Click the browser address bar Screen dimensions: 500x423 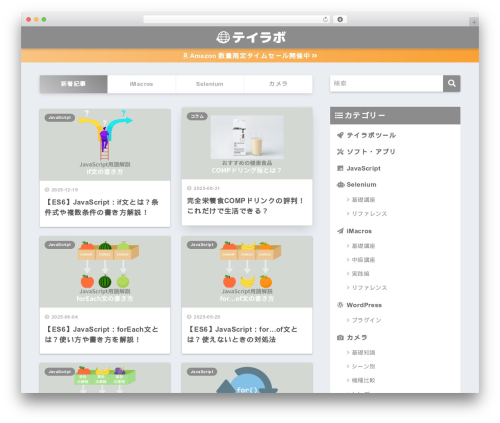(x=237, y=20)
